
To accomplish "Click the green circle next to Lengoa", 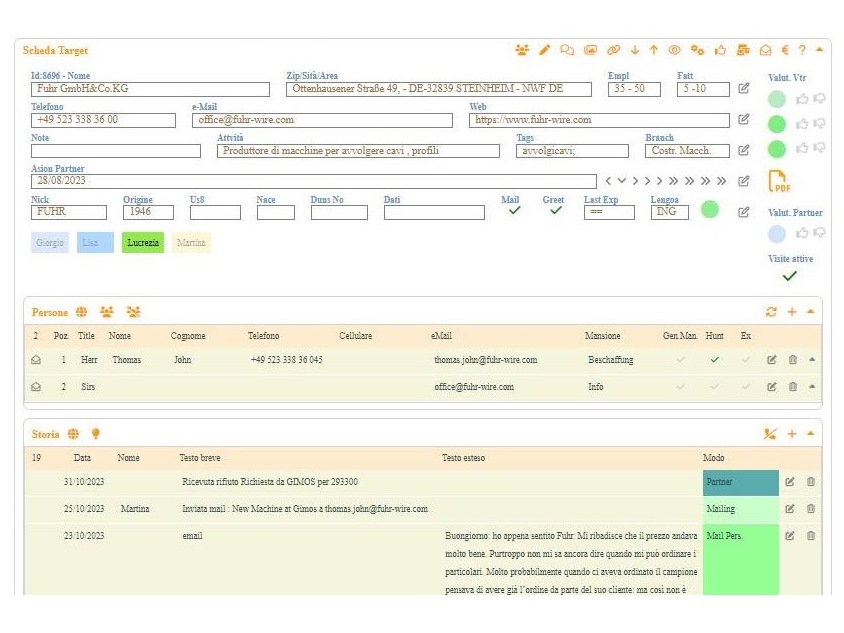I will (709, 209).
